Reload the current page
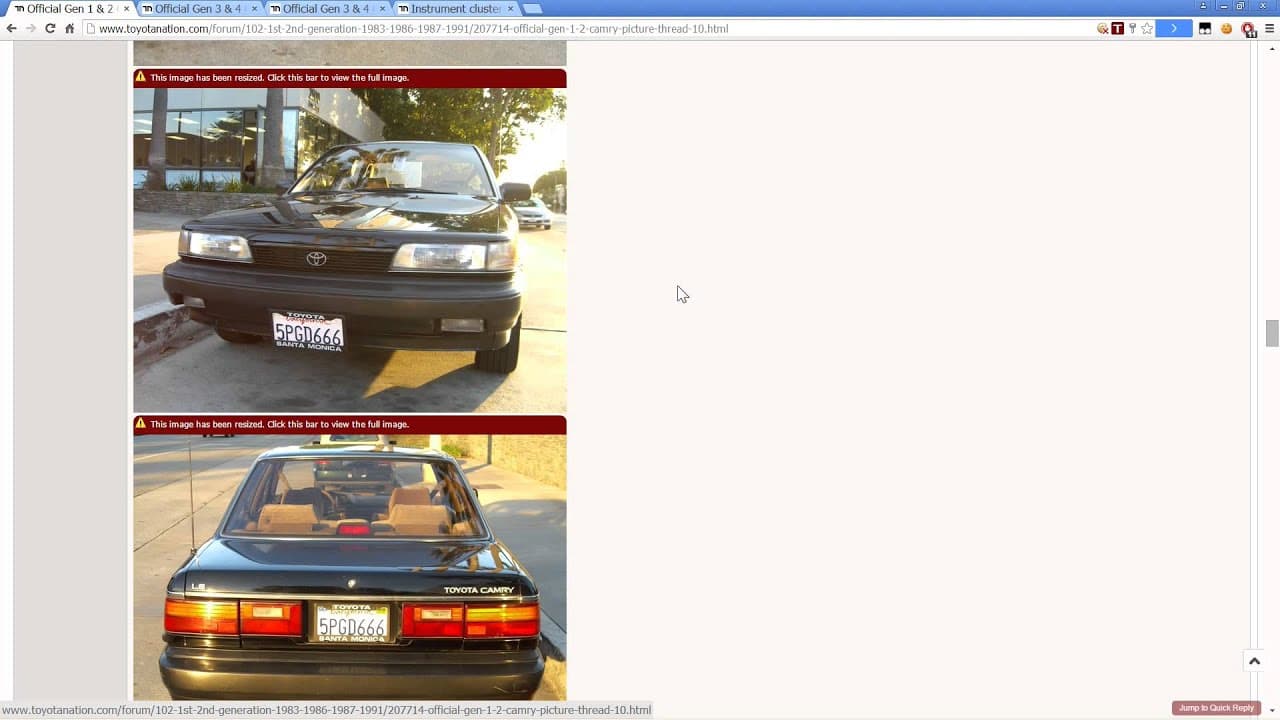Viewport: 1280px width, 720px height. coord(50,29)
